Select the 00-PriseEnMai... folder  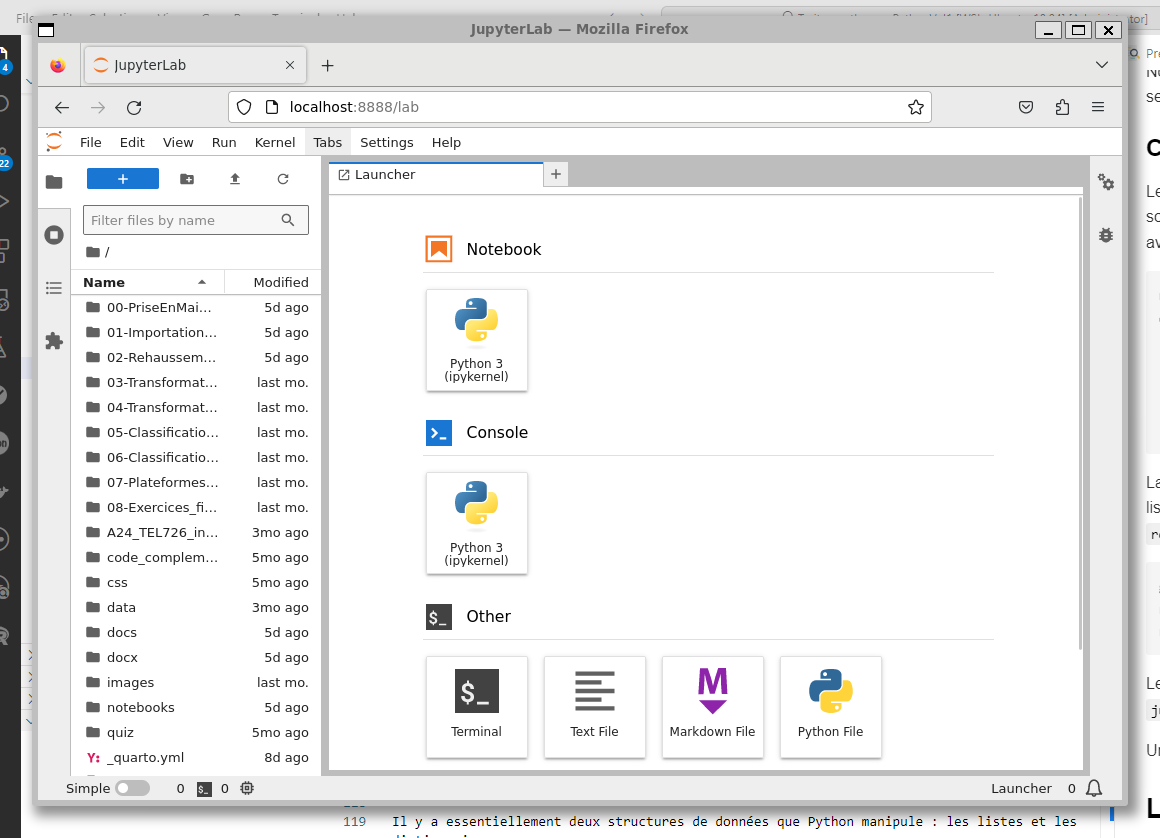click(197, 308)
